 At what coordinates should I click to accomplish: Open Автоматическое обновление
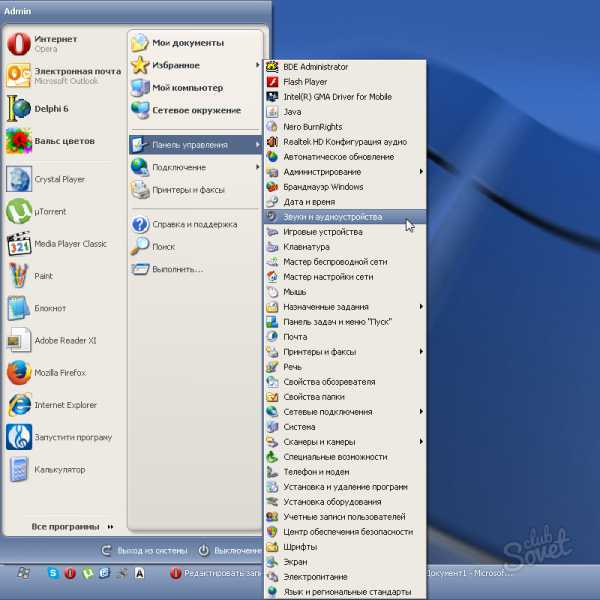point(345,157)
